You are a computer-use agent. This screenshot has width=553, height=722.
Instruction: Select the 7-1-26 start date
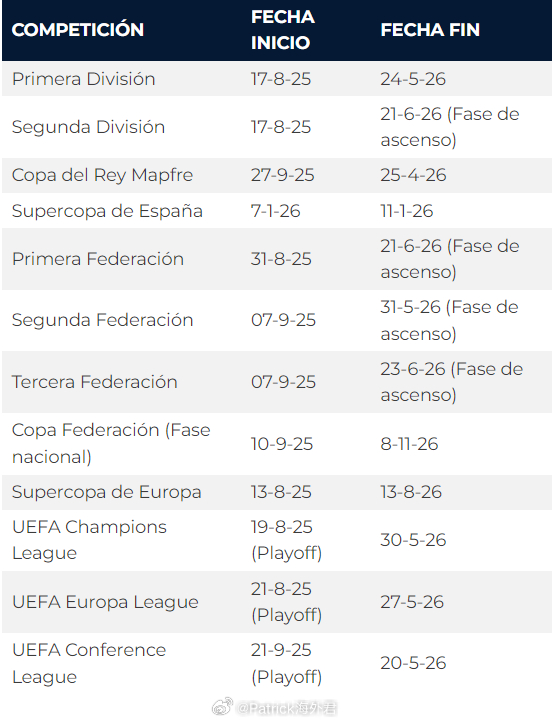click(275, 211)
